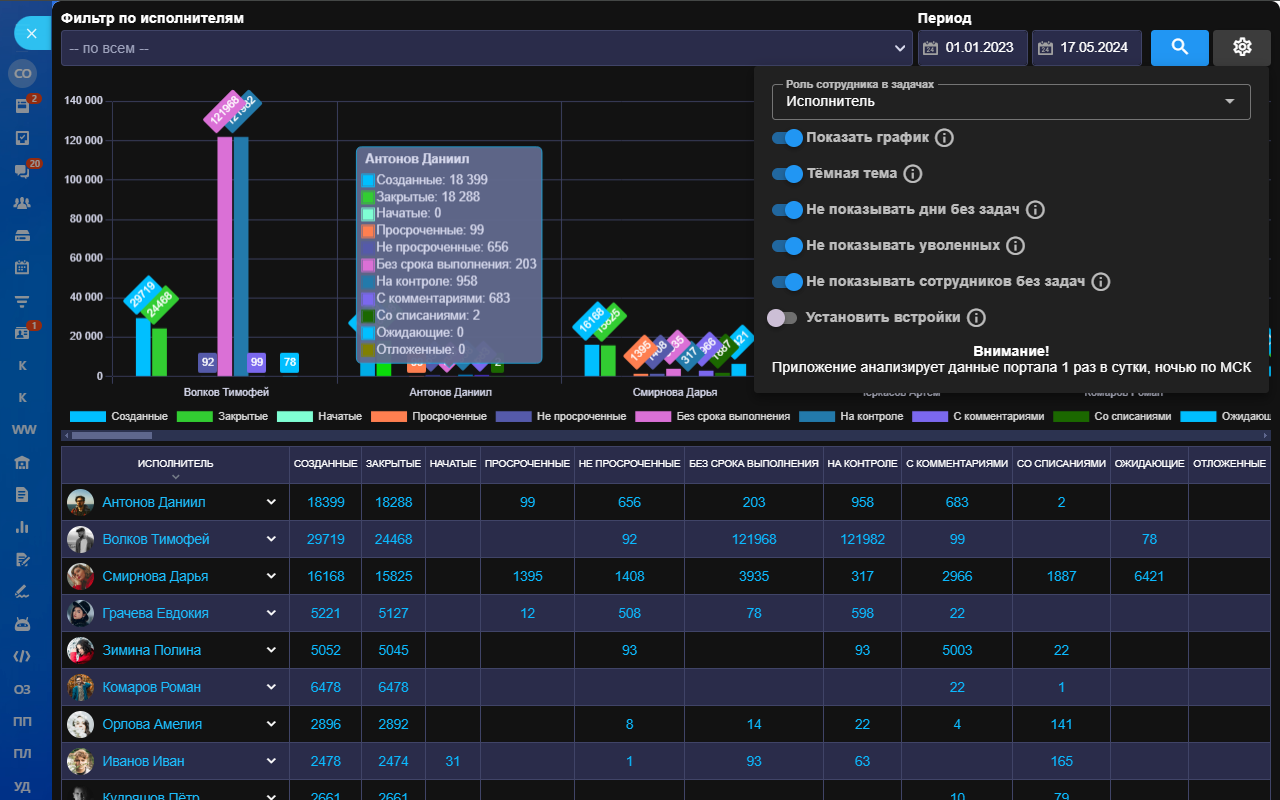1280x800 pixels.
Task: Click the 29719 created count for Волков Тимофей
Action: point(326,539)
